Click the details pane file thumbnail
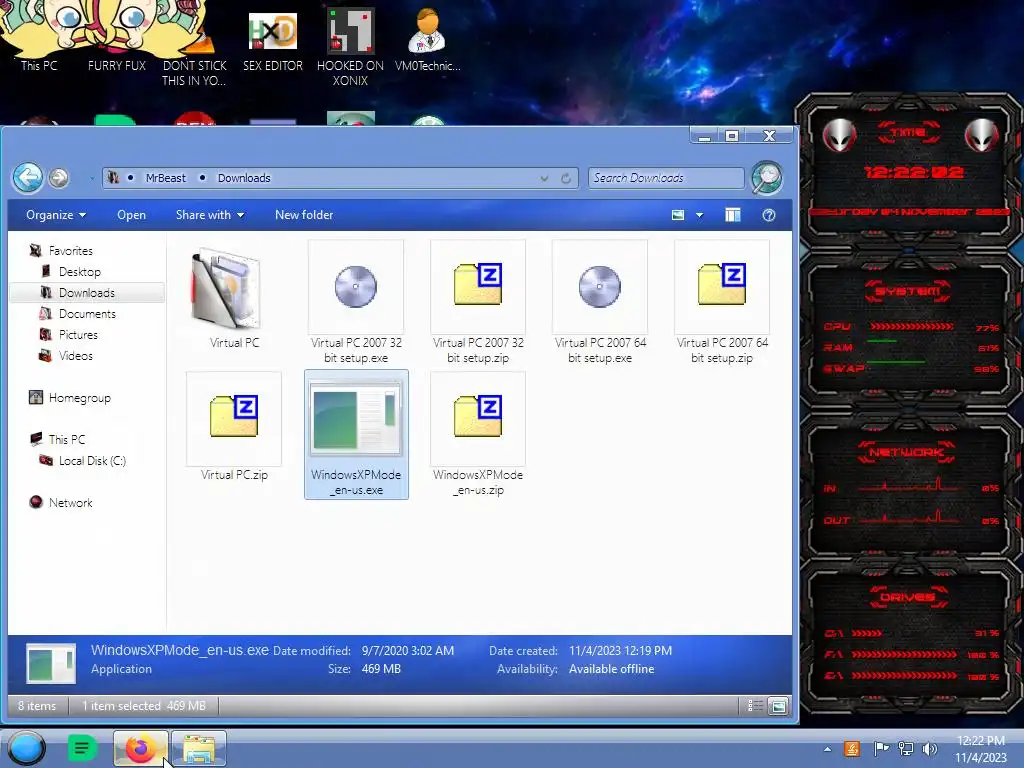The width and height of the screenshot is (1024, 768). [x=50, y=663]
